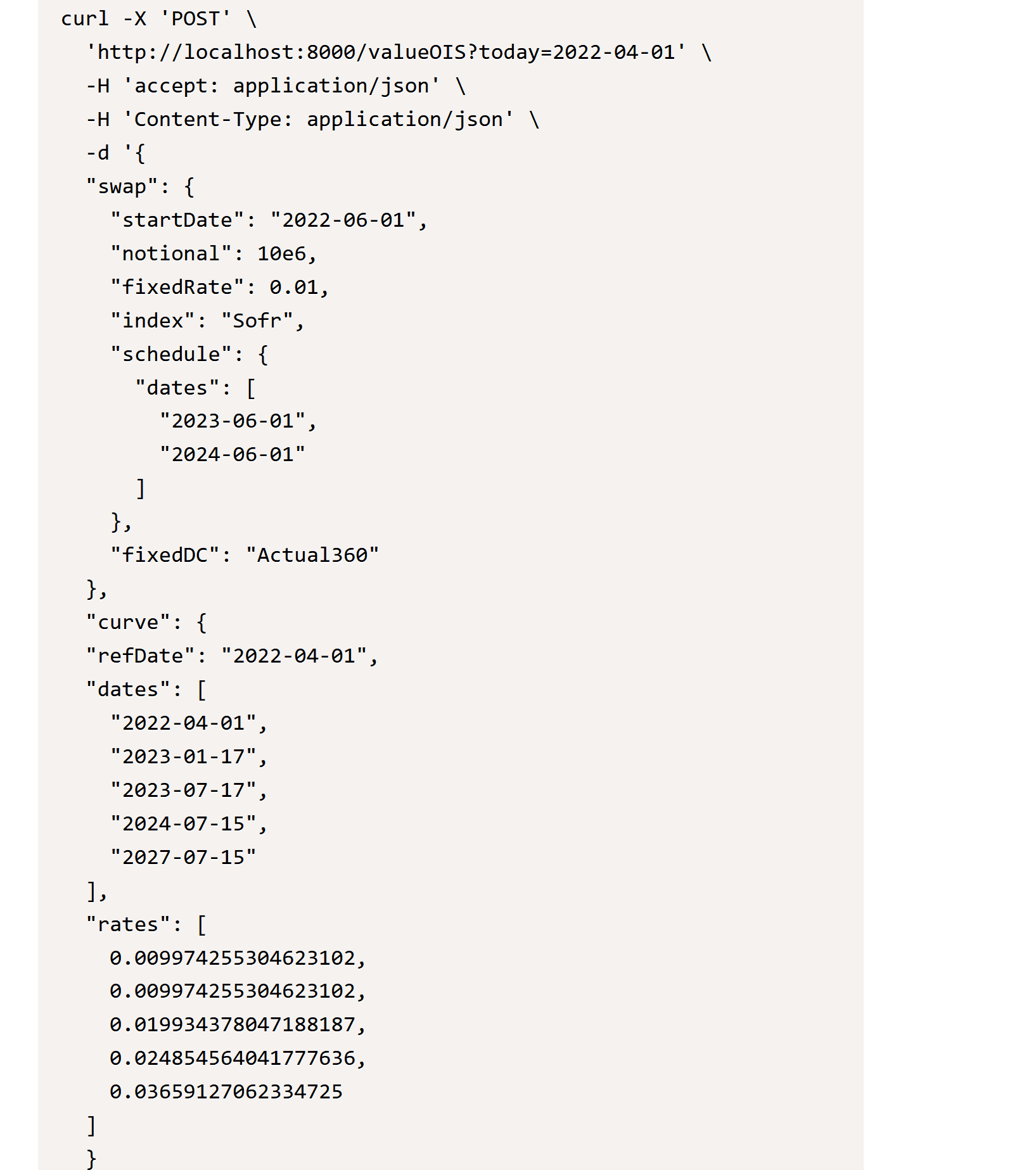Click the 'Content-Type: application/json' header line

(312, 120)
